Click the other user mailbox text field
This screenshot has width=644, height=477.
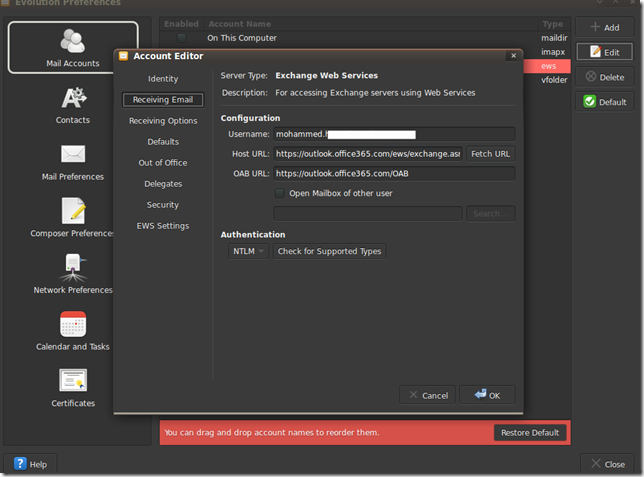[x=368, y=214]
